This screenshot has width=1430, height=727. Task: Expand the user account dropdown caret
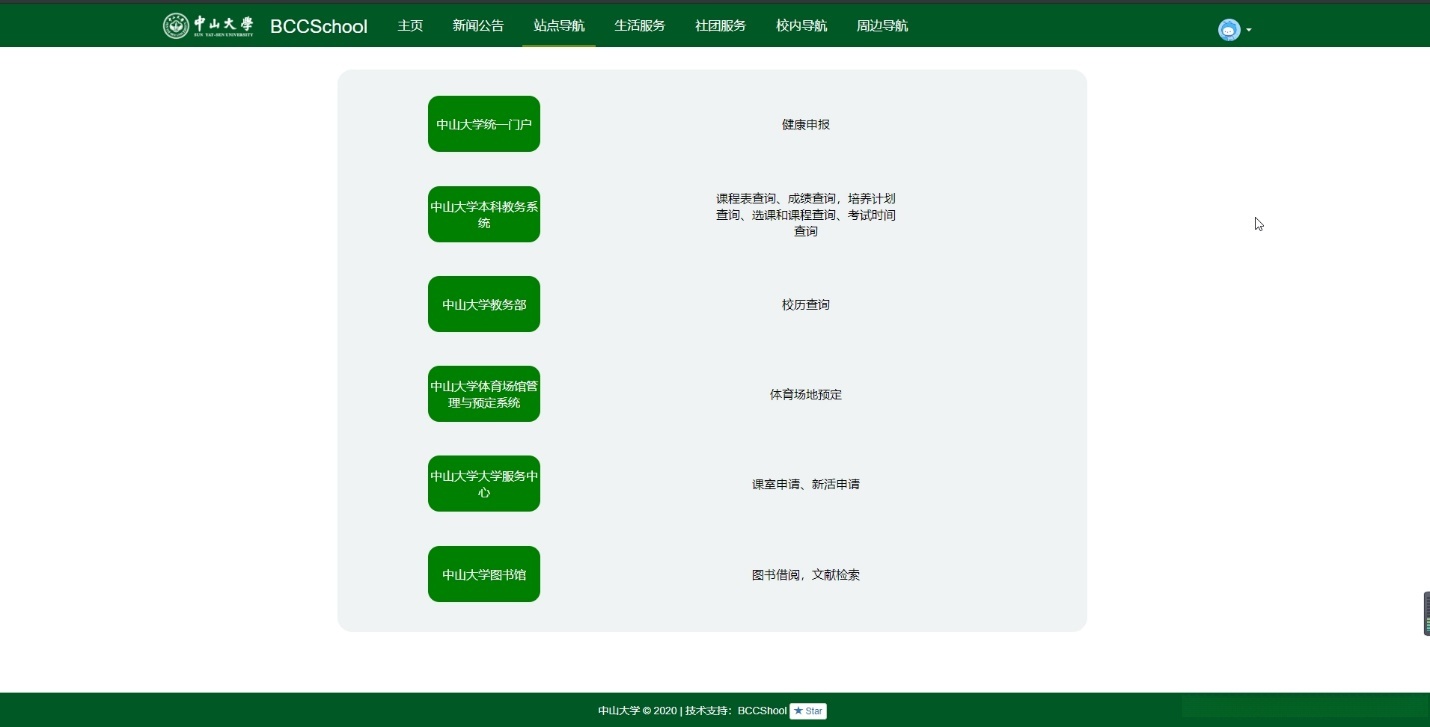1249,30
